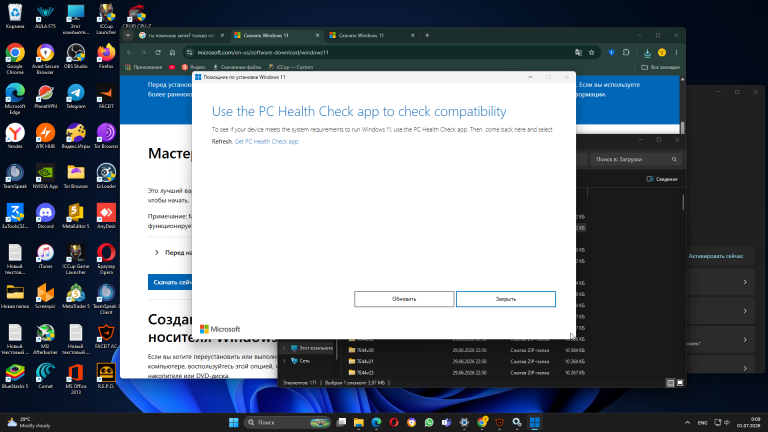Open the Яндекс bookmark
This screenshot has width=768, height=432.
click(193, 67)
